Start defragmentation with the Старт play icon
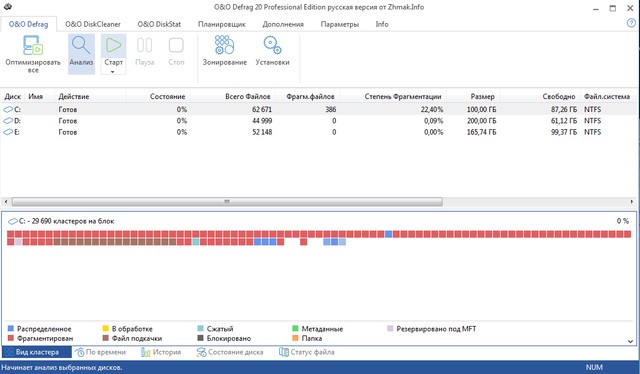The height and width of the screenshot is (374, 640). (113, 45)
